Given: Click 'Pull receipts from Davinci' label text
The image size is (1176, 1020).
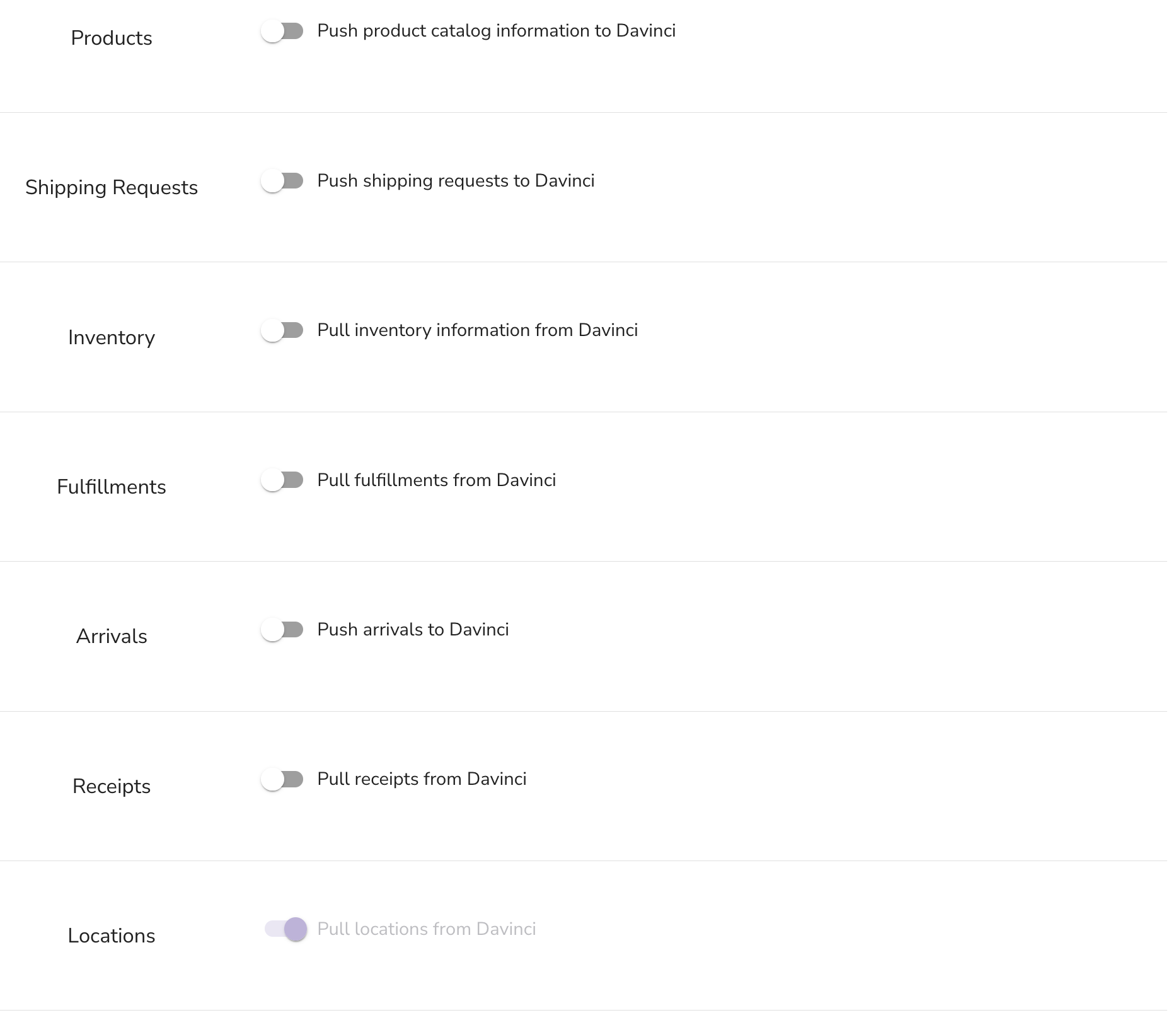Looking at the screenshot, I should pyautogui.click(x=422, y=779).
